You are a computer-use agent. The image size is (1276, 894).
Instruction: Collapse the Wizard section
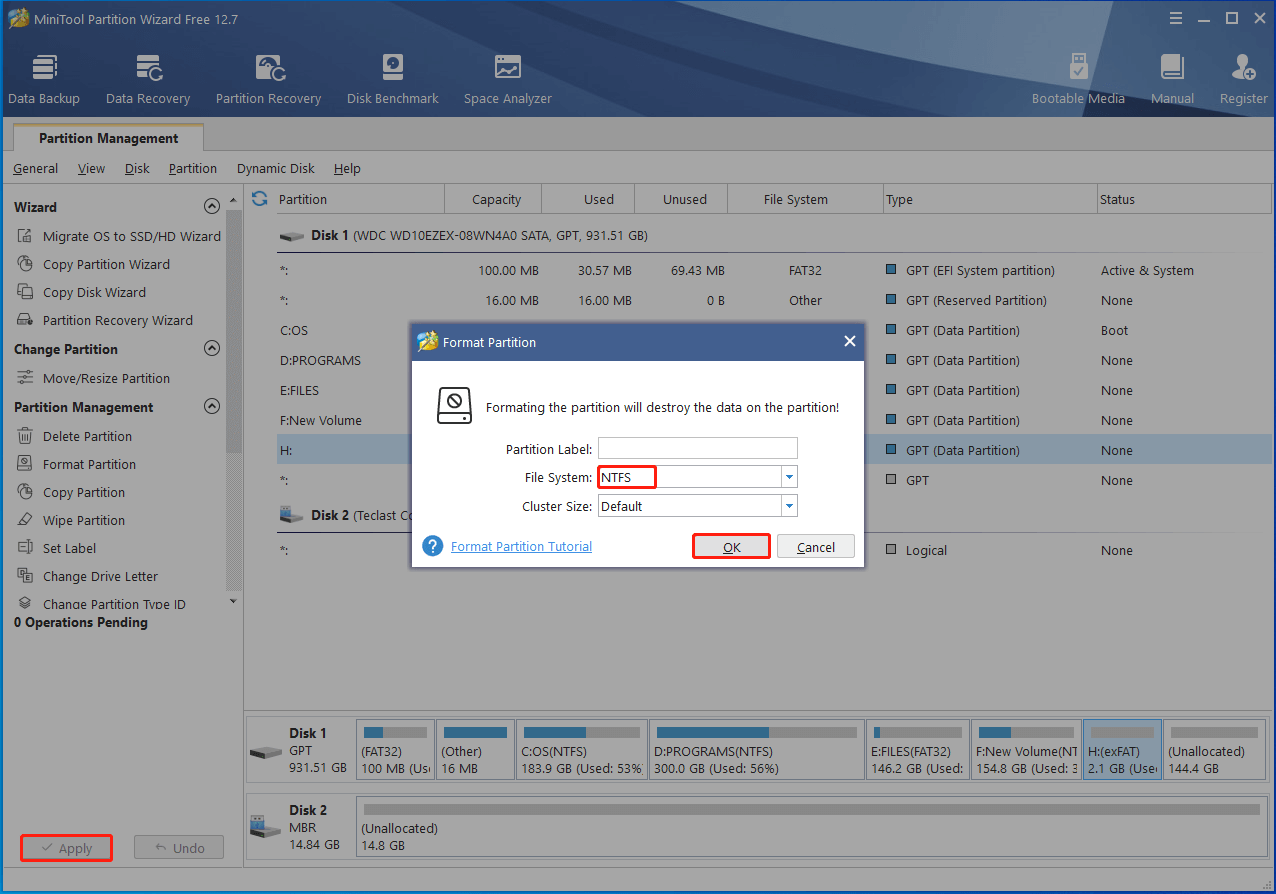(x=211, y=207)
